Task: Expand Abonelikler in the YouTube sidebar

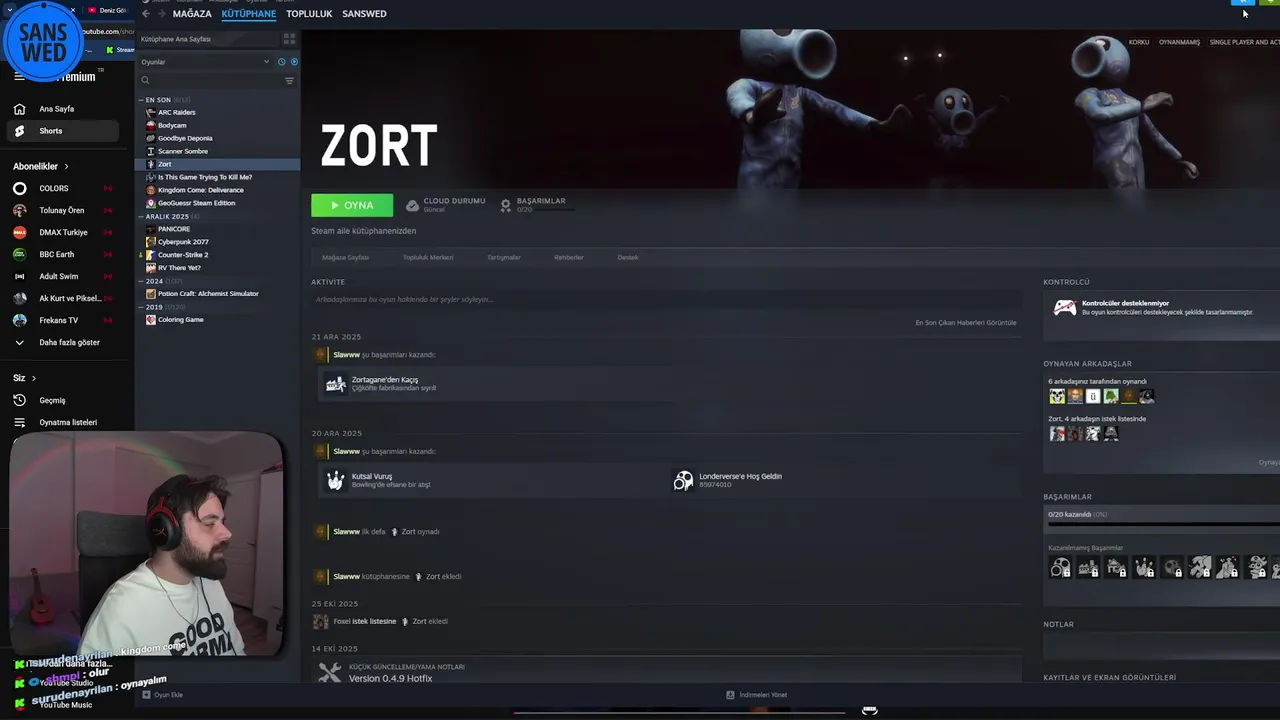Action: pyautogui.click(x=41, y=166)
